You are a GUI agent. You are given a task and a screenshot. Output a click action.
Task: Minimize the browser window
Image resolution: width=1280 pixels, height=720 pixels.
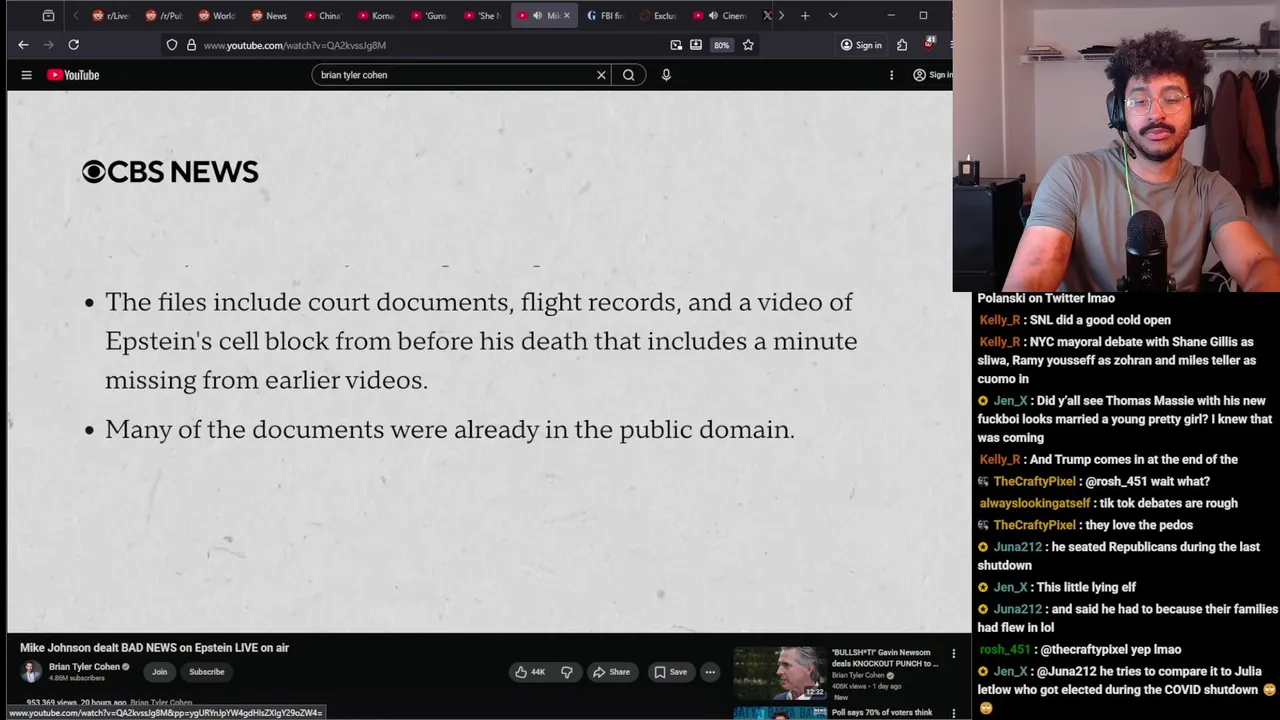[891, 16]
